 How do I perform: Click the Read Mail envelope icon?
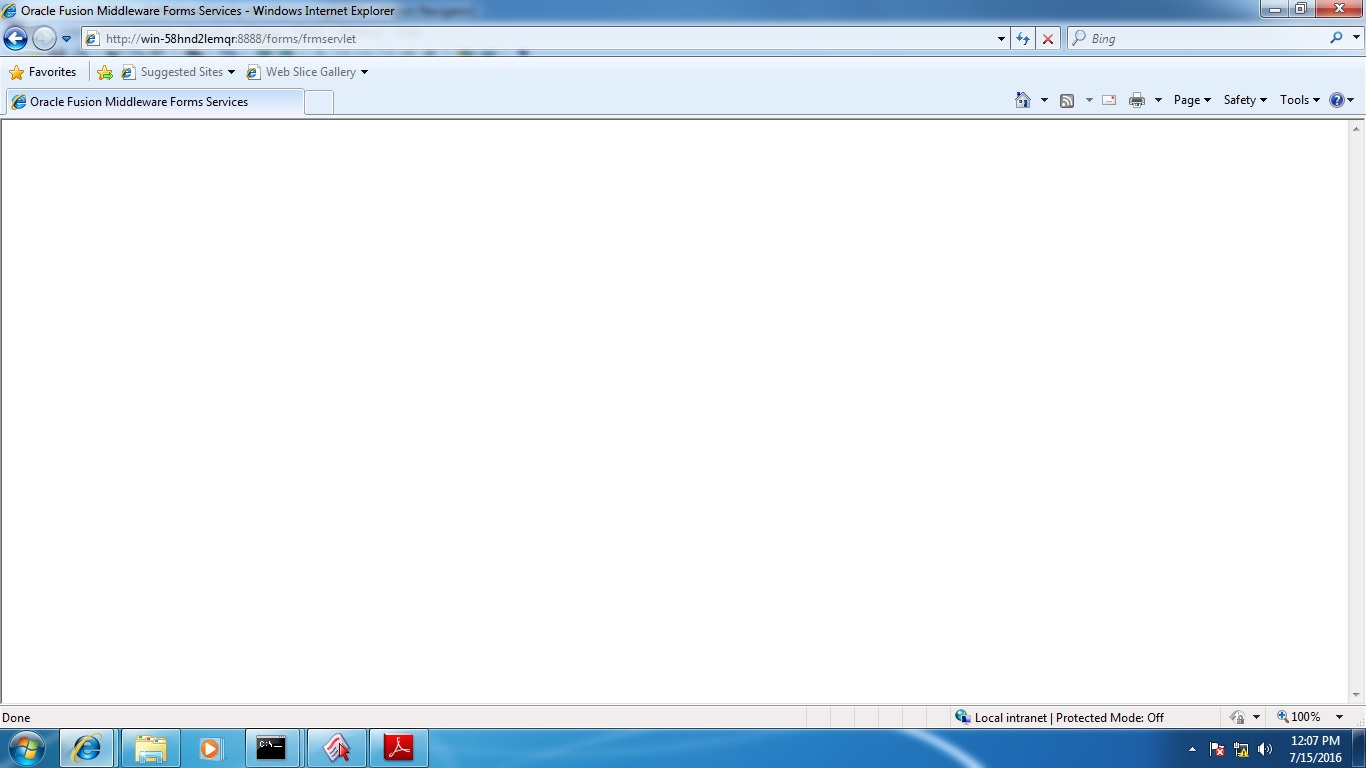[x=1109, y=100]
